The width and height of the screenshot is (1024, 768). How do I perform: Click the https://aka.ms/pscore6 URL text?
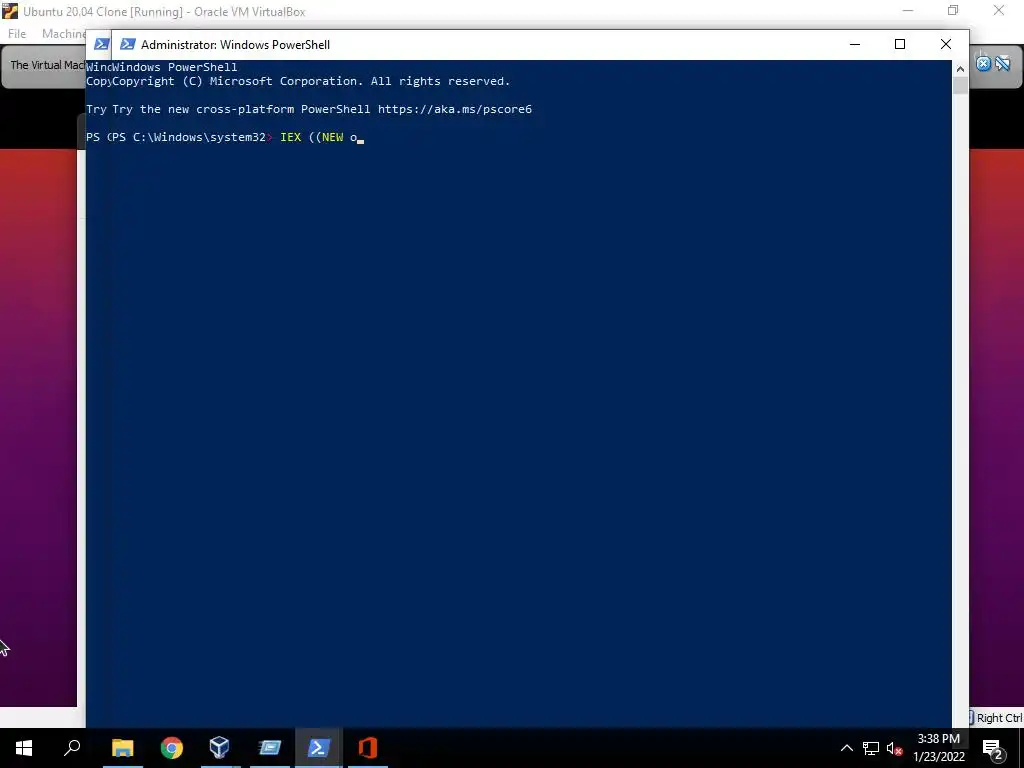455,109
